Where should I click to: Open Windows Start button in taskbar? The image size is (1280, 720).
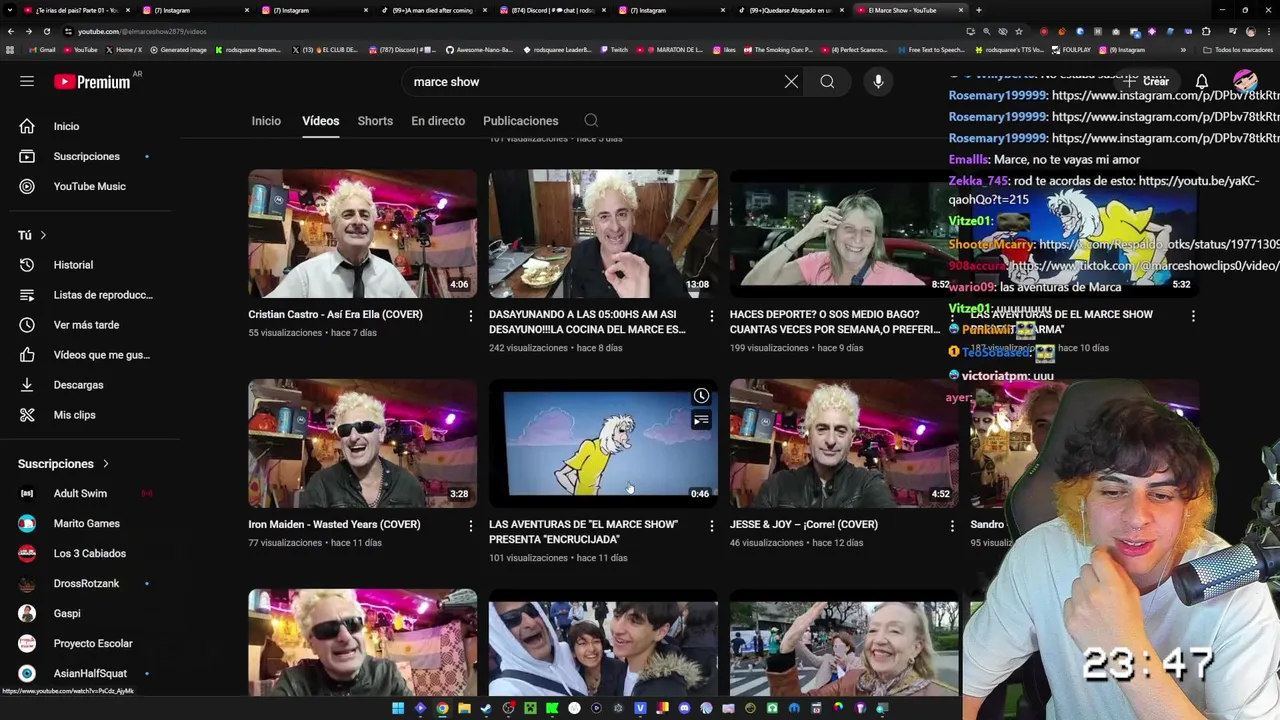click(x=398, y=709)
